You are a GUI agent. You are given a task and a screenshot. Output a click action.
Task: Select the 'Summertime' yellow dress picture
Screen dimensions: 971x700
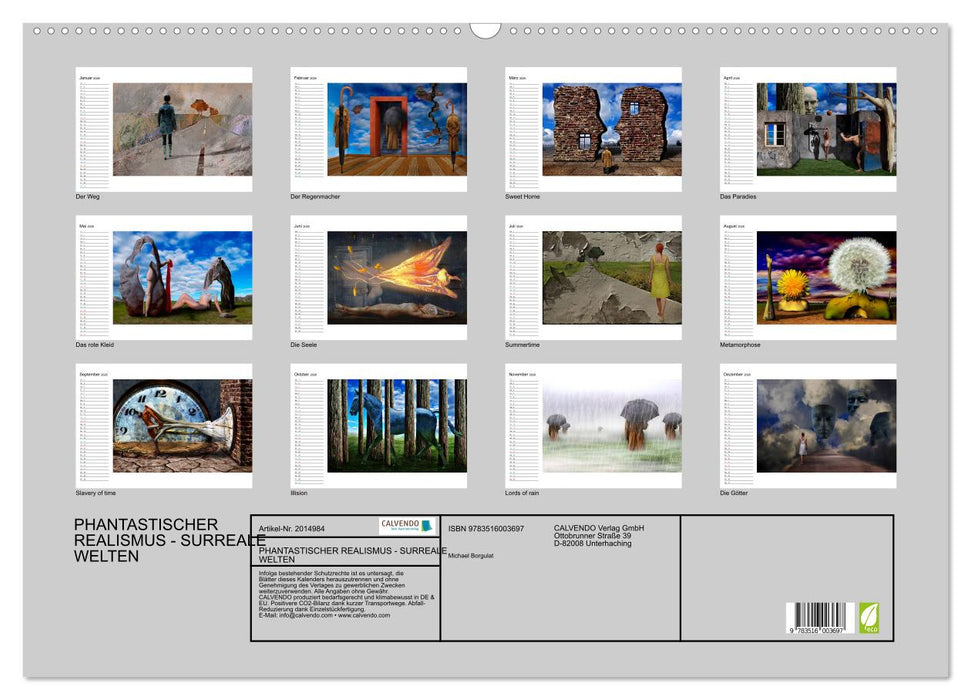[x=611, y=278]
